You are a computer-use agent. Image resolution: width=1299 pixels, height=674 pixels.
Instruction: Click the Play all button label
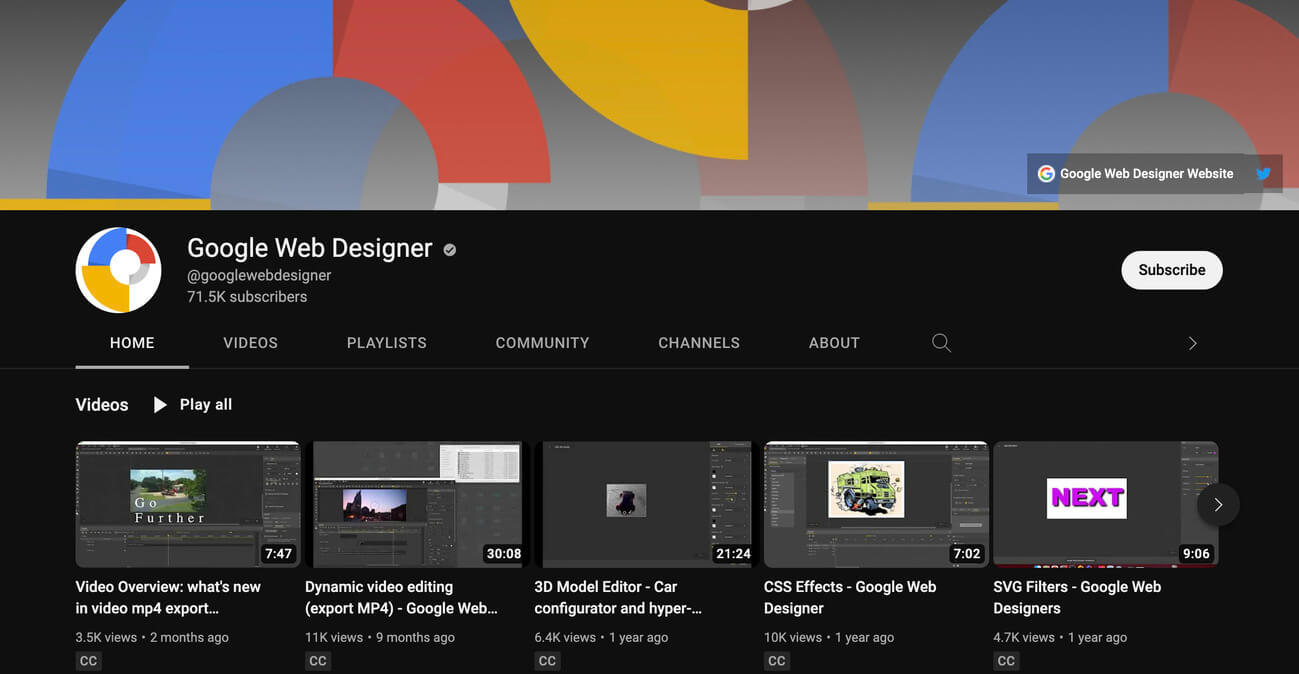coord(206,405)
